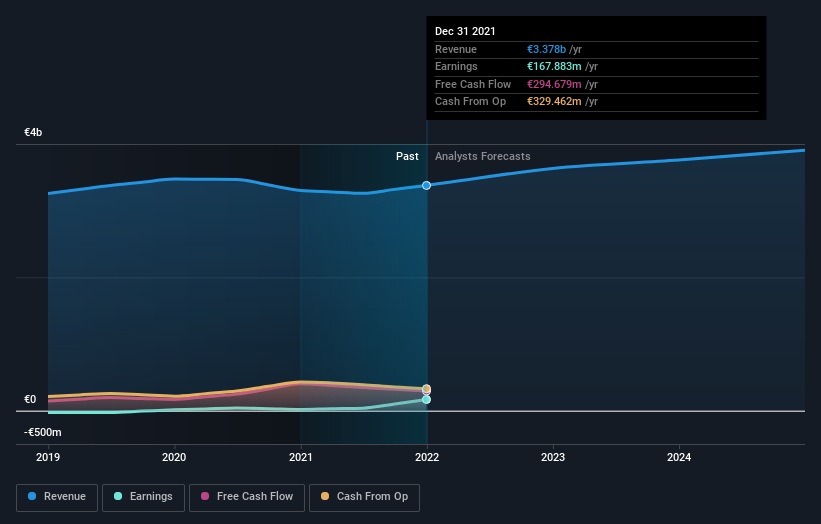Viewport: 821px width, 524px height.
Task: Click the 2022 x-axis label
Action: point(427,458)
